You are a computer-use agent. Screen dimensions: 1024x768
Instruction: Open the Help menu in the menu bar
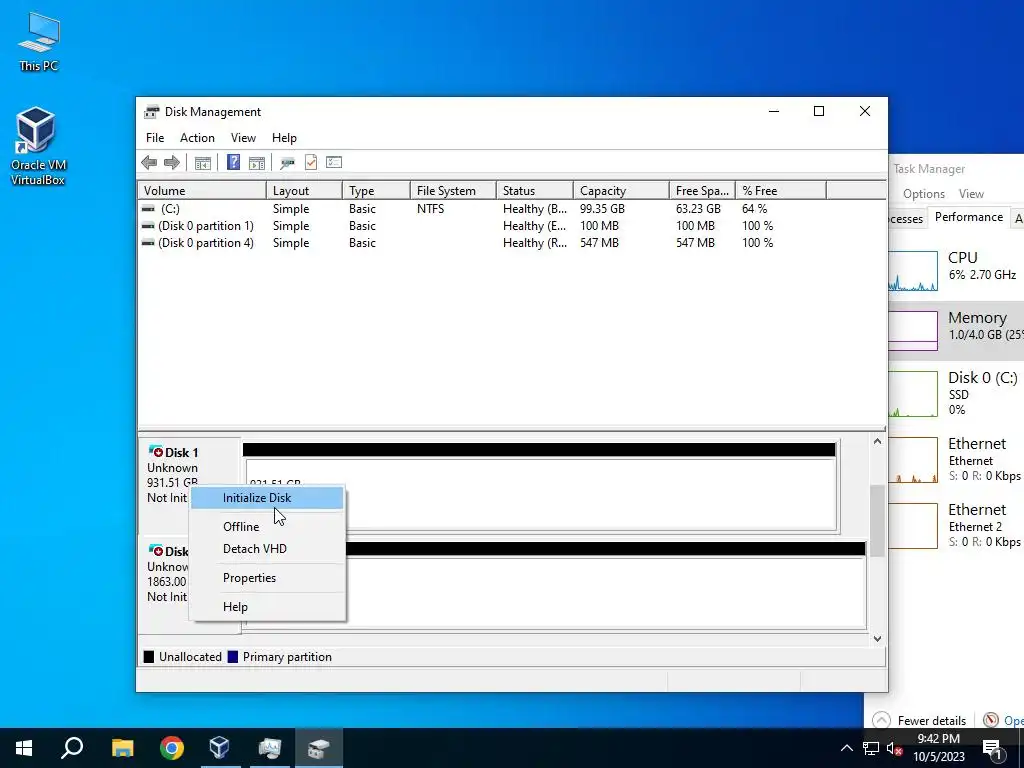[x=284, y=138]
